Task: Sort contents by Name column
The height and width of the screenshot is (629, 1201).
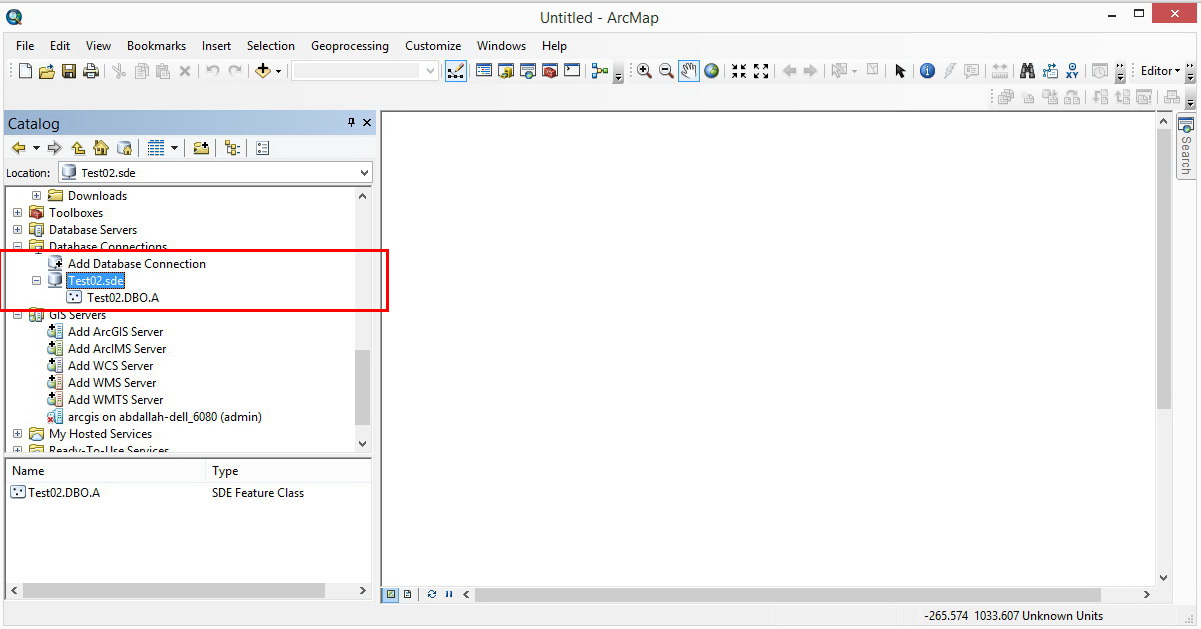Action: pos(106,471)
